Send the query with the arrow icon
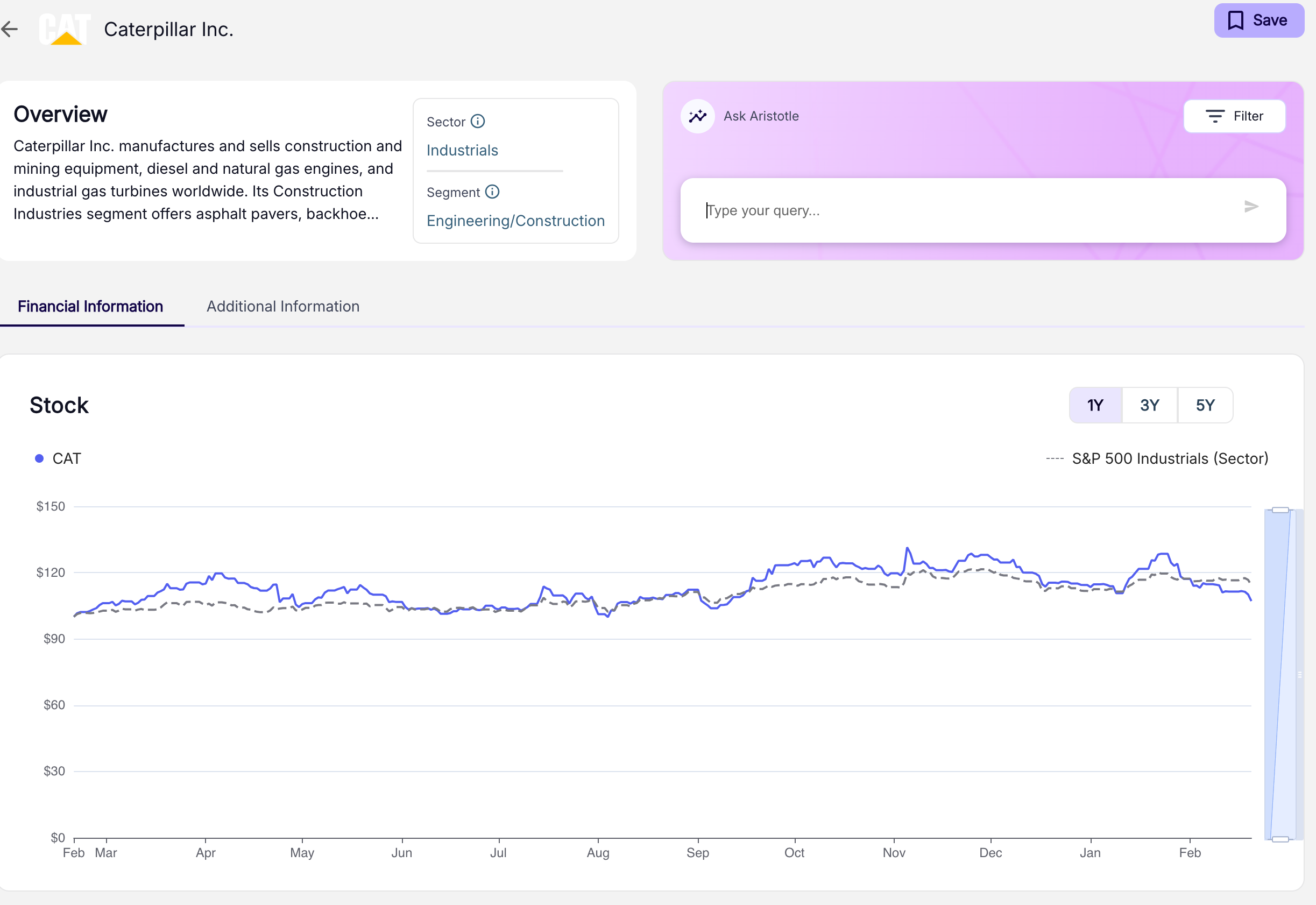Viewport: 1316px width, 905px height. point(1251,207)
